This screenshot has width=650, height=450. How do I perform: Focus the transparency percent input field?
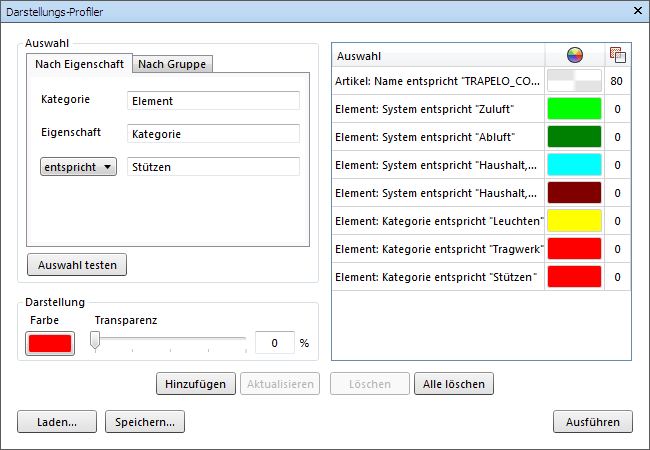click(x=274, y=343)
